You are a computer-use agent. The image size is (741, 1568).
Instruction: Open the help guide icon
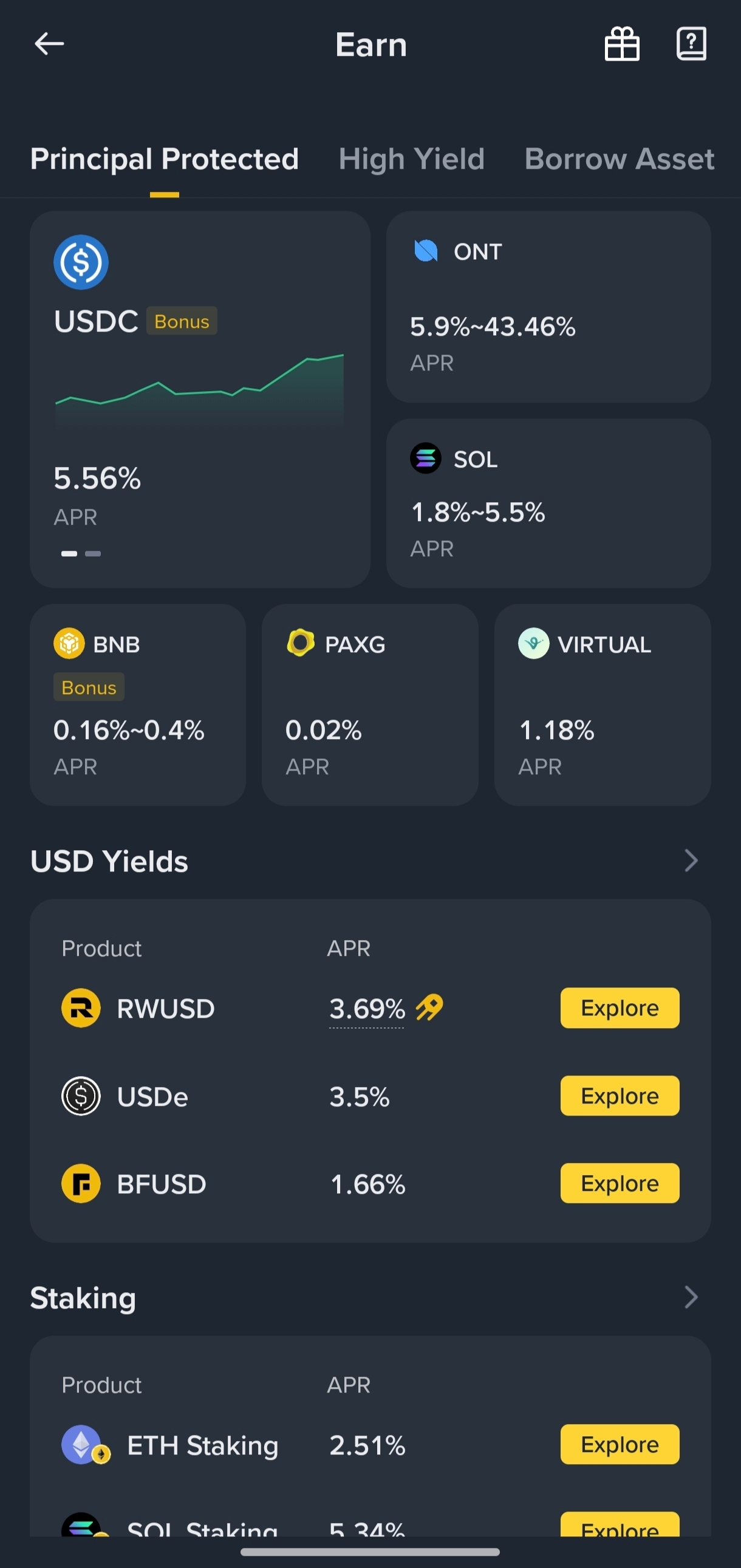coord(691,44)
